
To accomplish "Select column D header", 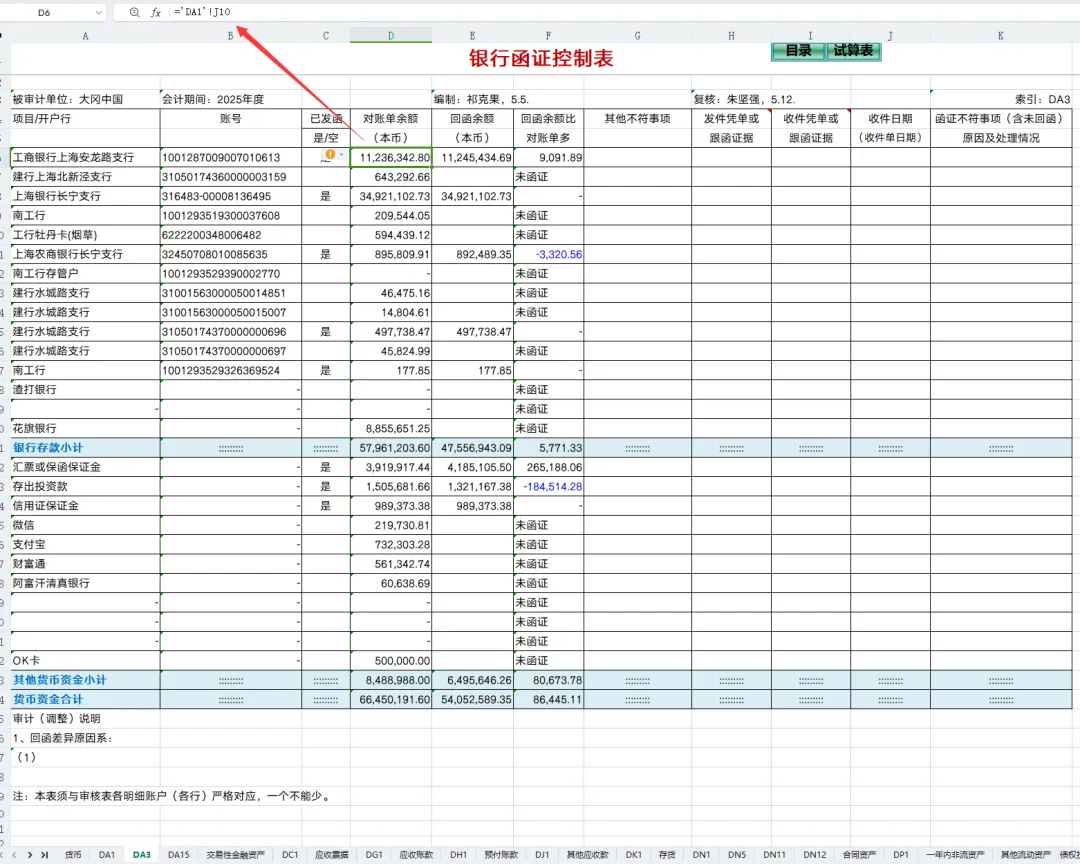I will point(391,36).
